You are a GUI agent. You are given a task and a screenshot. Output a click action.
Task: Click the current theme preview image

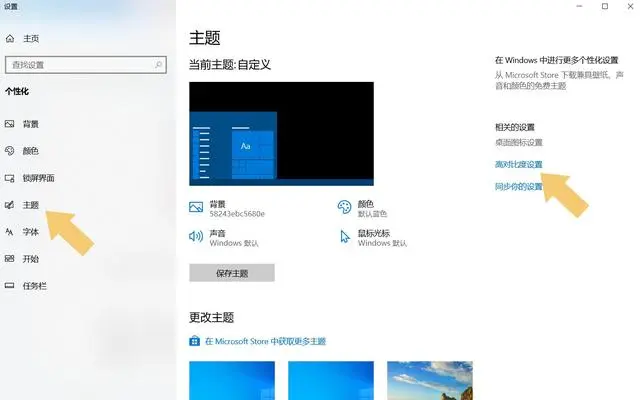(x=281, y=134)
